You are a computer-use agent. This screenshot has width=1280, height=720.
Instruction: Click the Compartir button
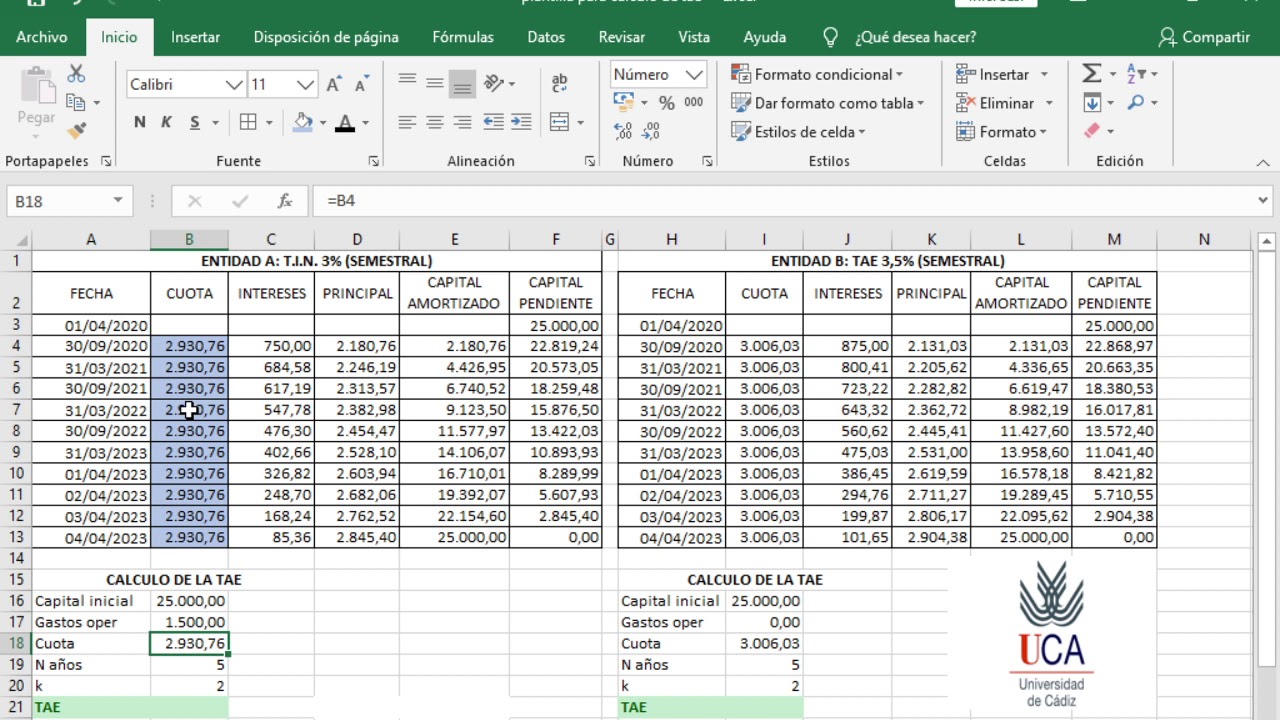(1204, 37)
